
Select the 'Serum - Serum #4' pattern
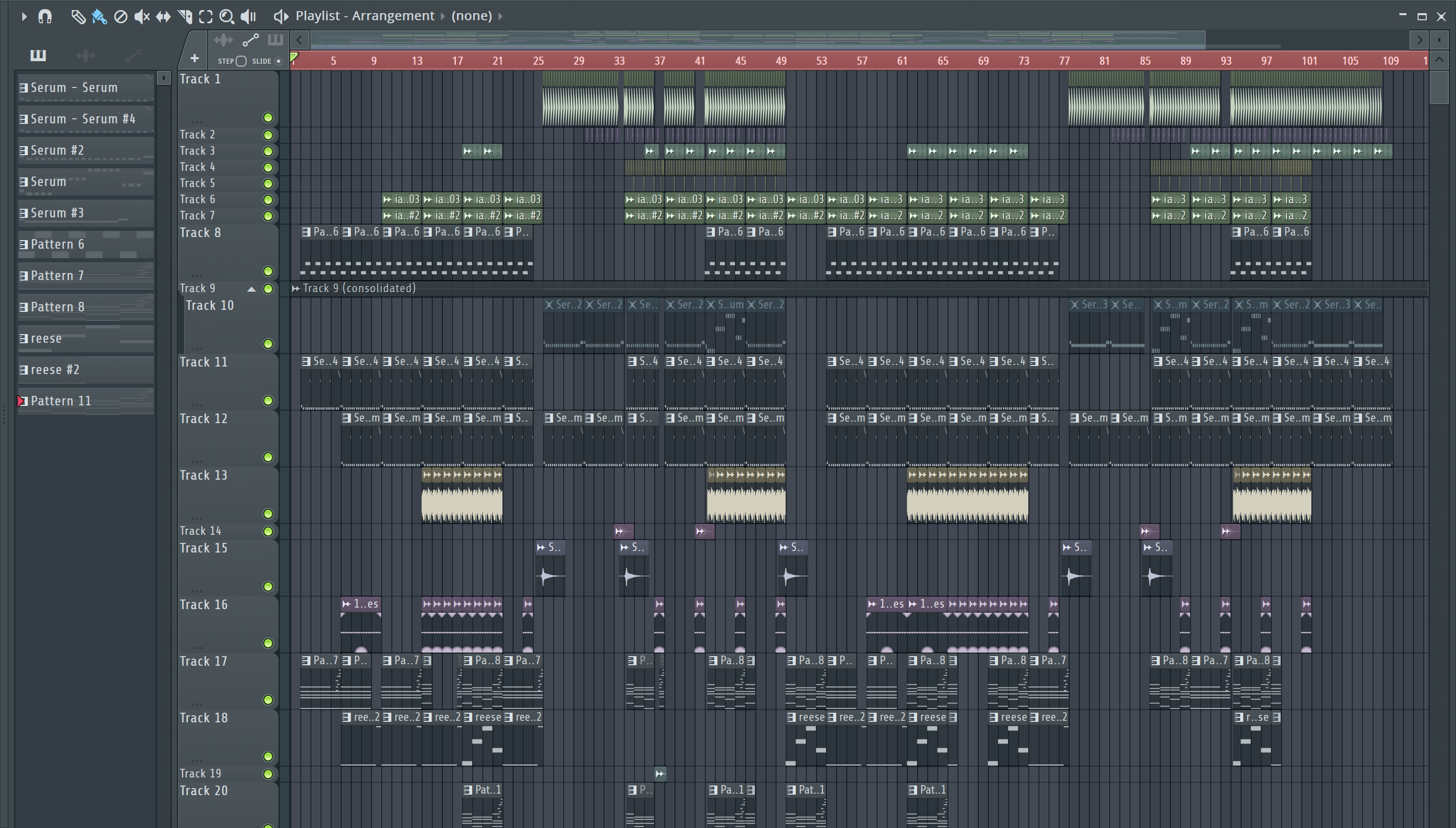(85, 119)
